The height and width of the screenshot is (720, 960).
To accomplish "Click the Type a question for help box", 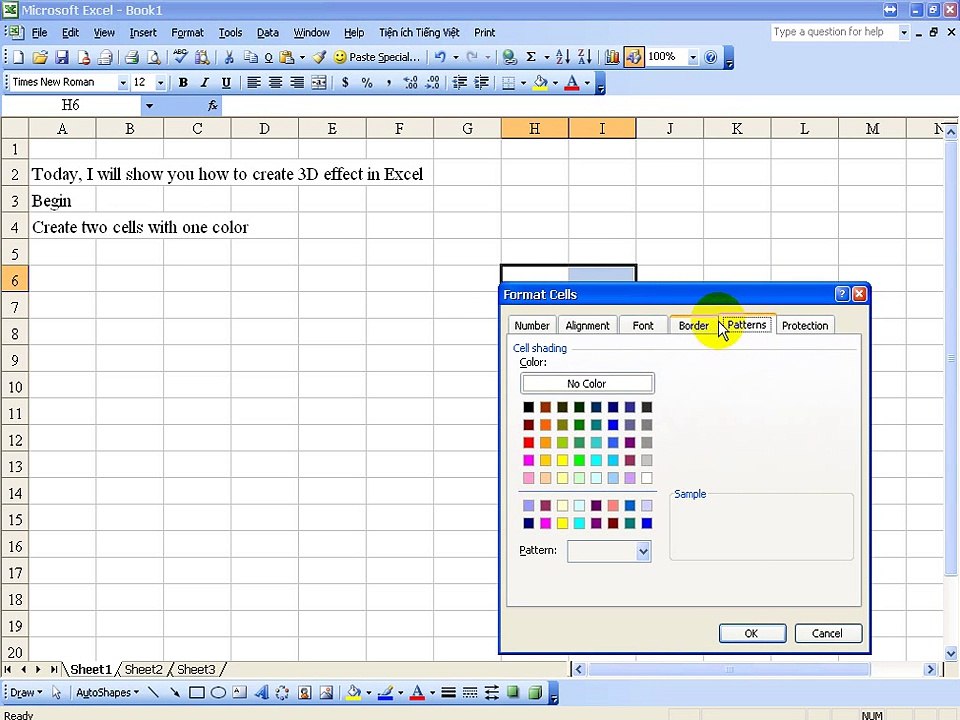I will [x=834, y=32].
